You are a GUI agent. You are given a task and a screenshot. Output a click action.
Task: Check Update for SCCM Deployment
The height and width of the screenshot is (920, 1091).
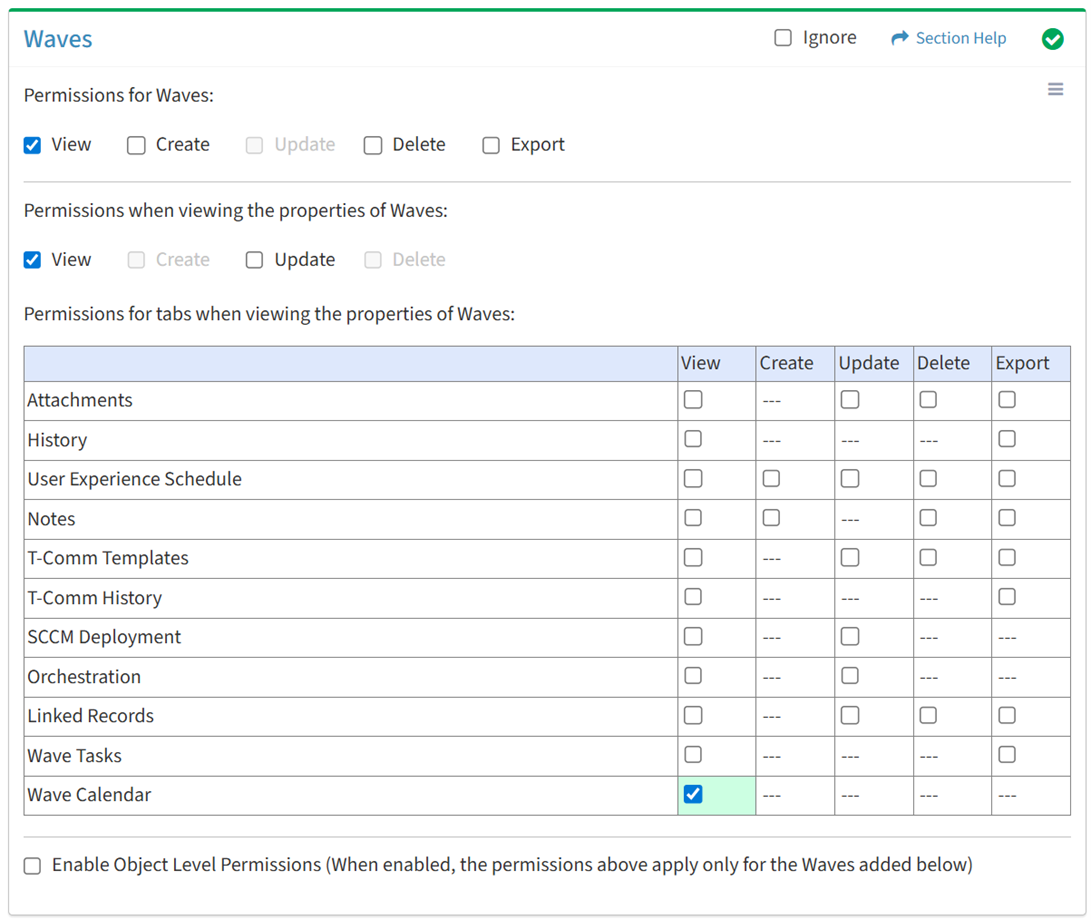pos(850,637)
